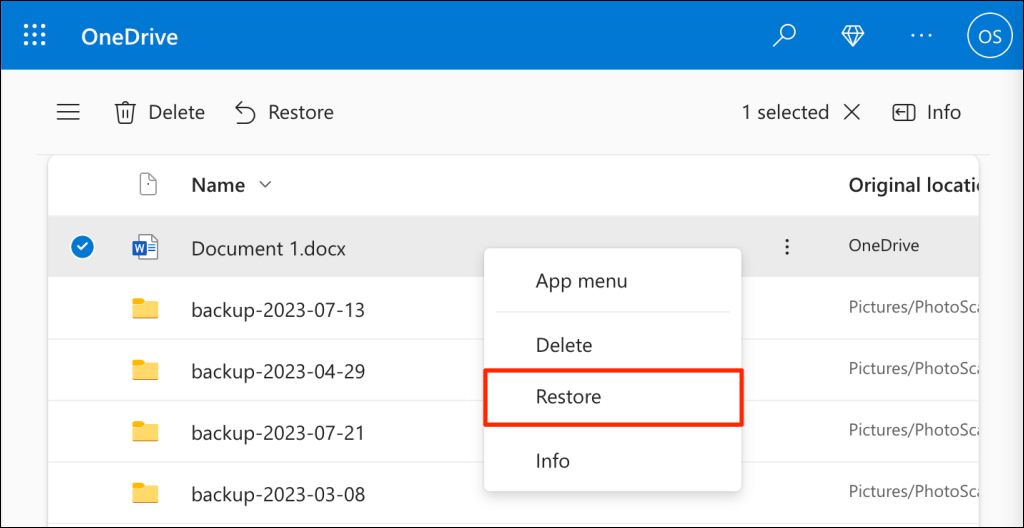Click the search magnifier icon
This screenshot has height=528, width=1024.
(784, 36)
